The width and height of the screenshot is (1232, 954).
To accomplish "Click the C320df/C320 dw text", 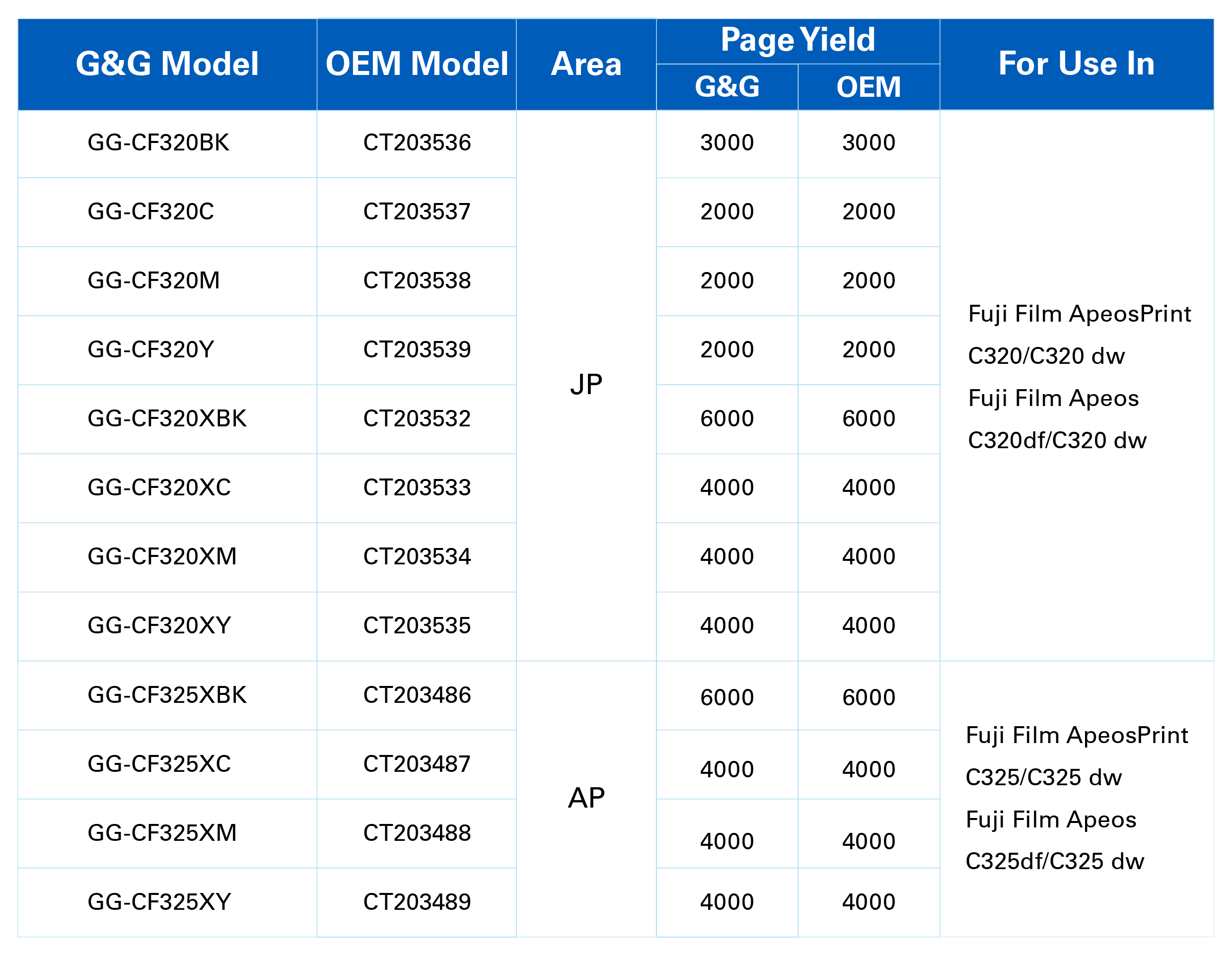I will point(1057,440).
